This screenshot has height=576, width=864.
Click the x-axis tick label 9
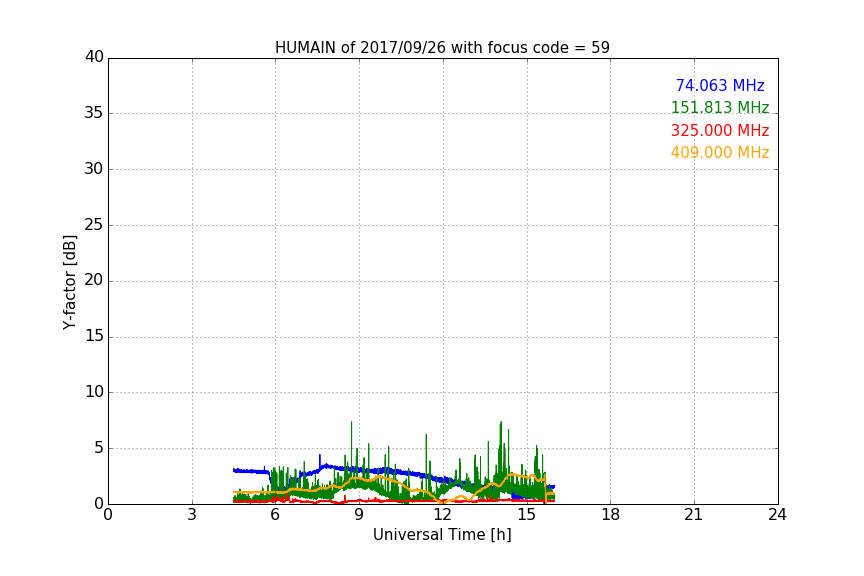(x=359, y=515)
